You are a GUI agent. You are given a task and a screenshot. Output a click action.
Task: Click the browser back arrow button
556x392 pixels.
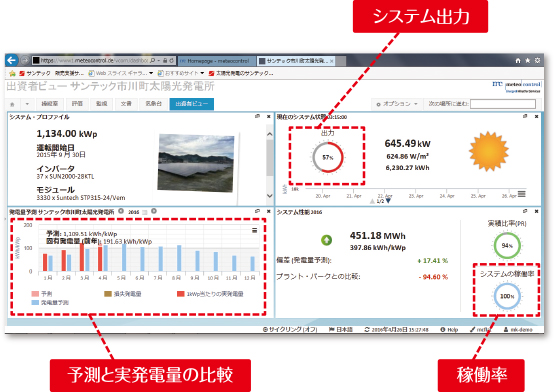pos(12,60)
